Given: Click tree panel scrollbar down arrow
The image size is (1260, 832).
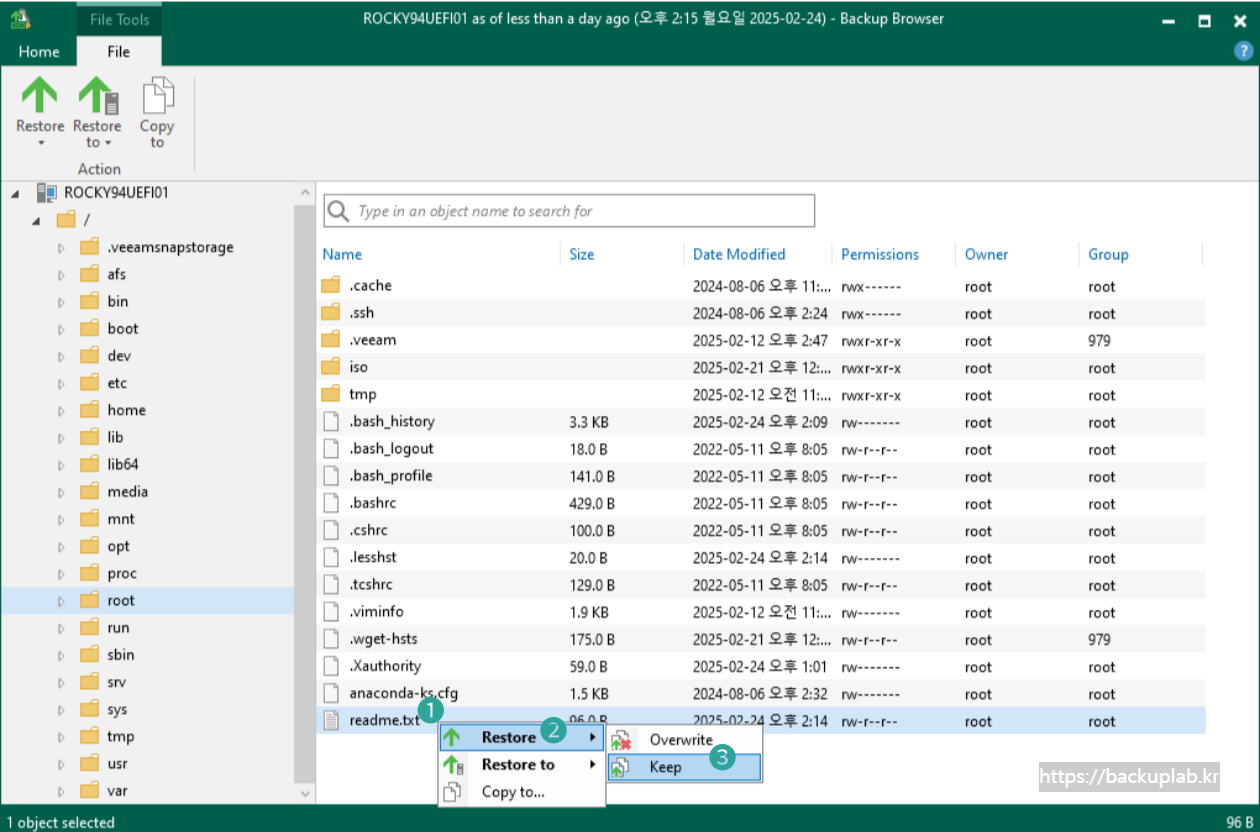Looking at the screenshot, I should pyautogui.click(x=305, y=793).
